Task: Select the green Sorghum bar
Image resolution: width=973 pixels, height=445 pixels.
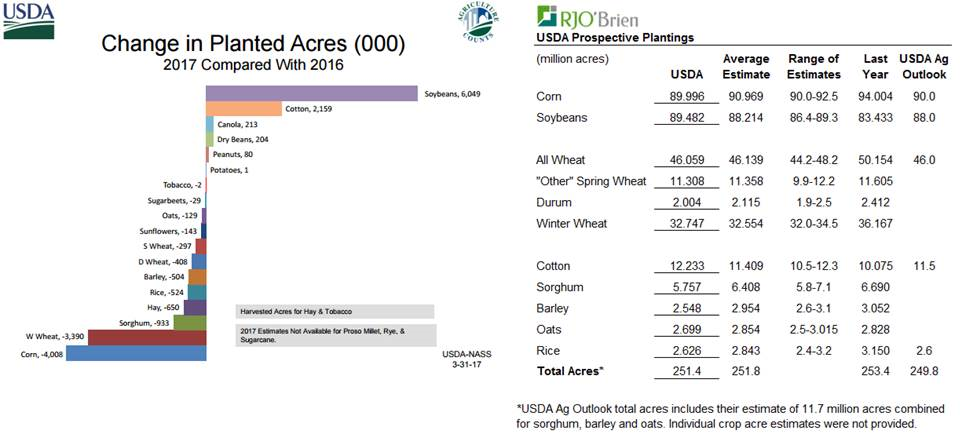Action: 195,322
